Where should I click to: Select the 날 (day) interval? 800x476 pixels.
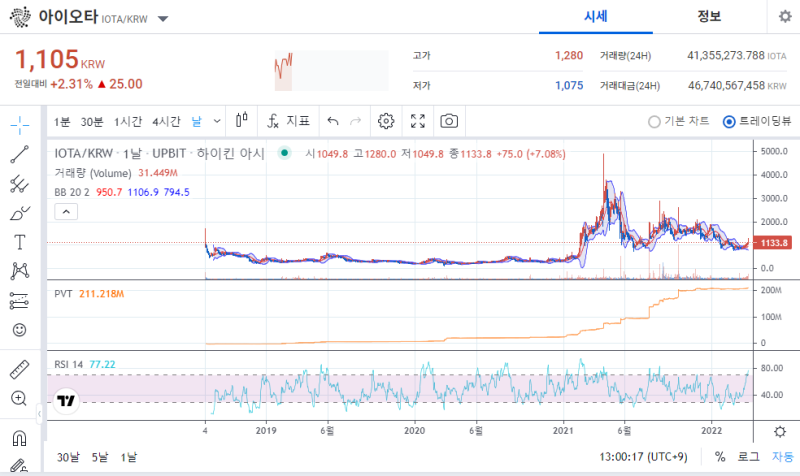[196, 121]
